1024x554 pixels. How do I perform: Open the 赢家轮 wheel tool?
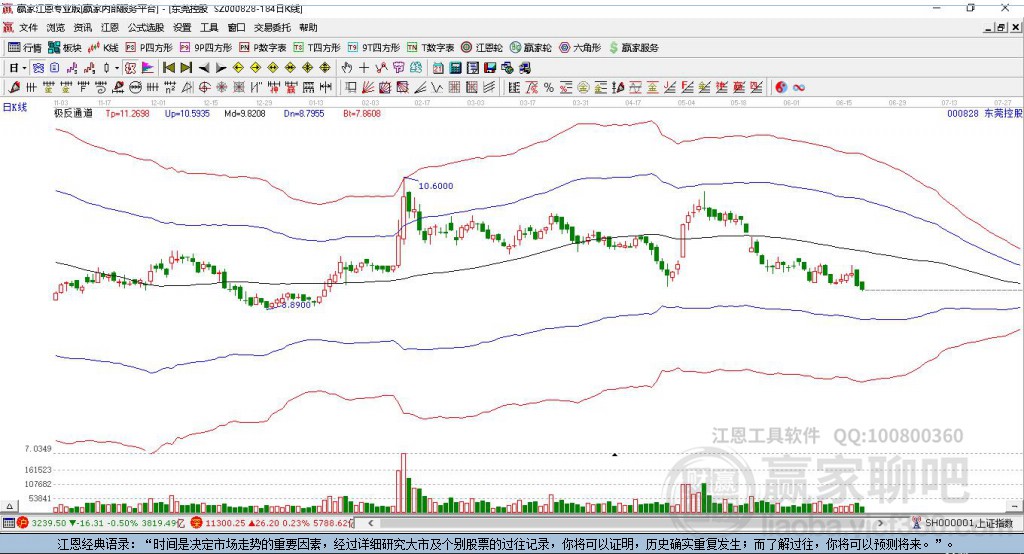tap(530, 48)
